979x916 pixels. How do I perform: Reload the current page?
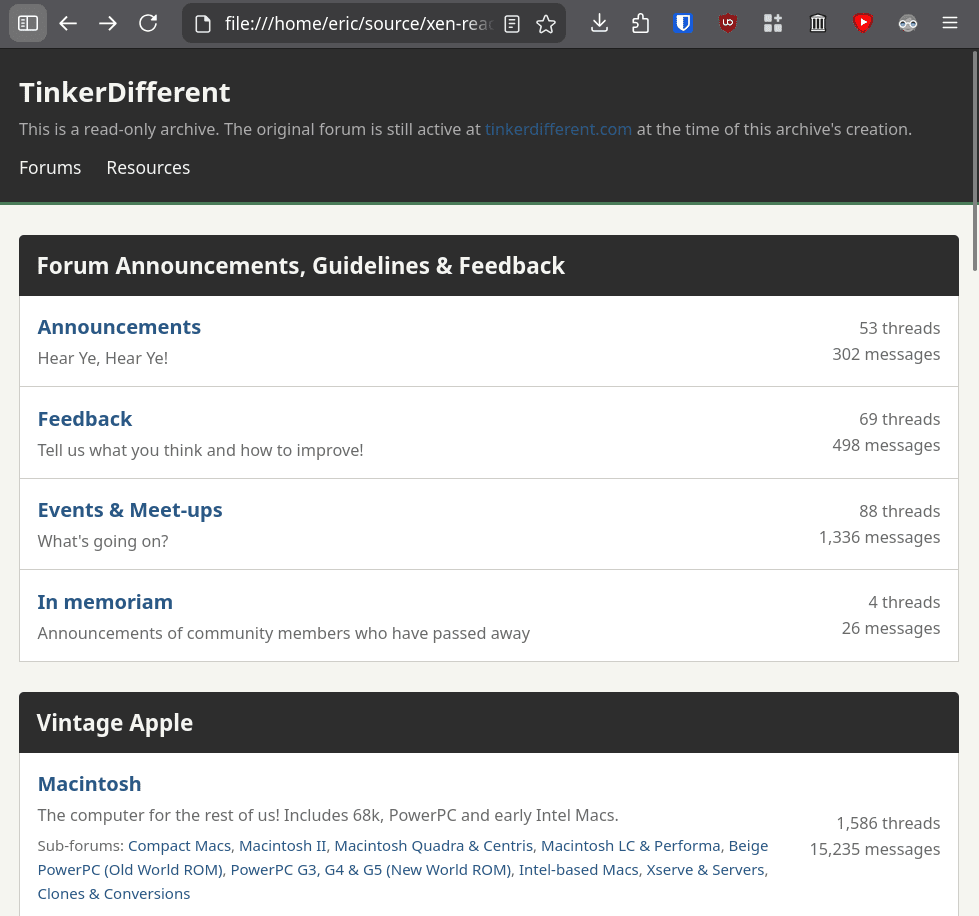click(x=148, y=23)
